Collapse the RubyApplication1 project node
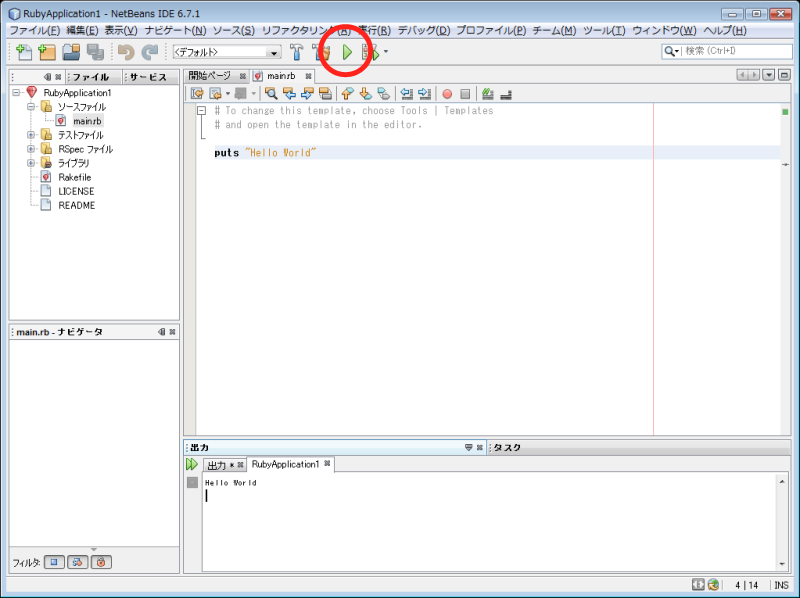This screenshot has height=598, width=800. point(16,92)
